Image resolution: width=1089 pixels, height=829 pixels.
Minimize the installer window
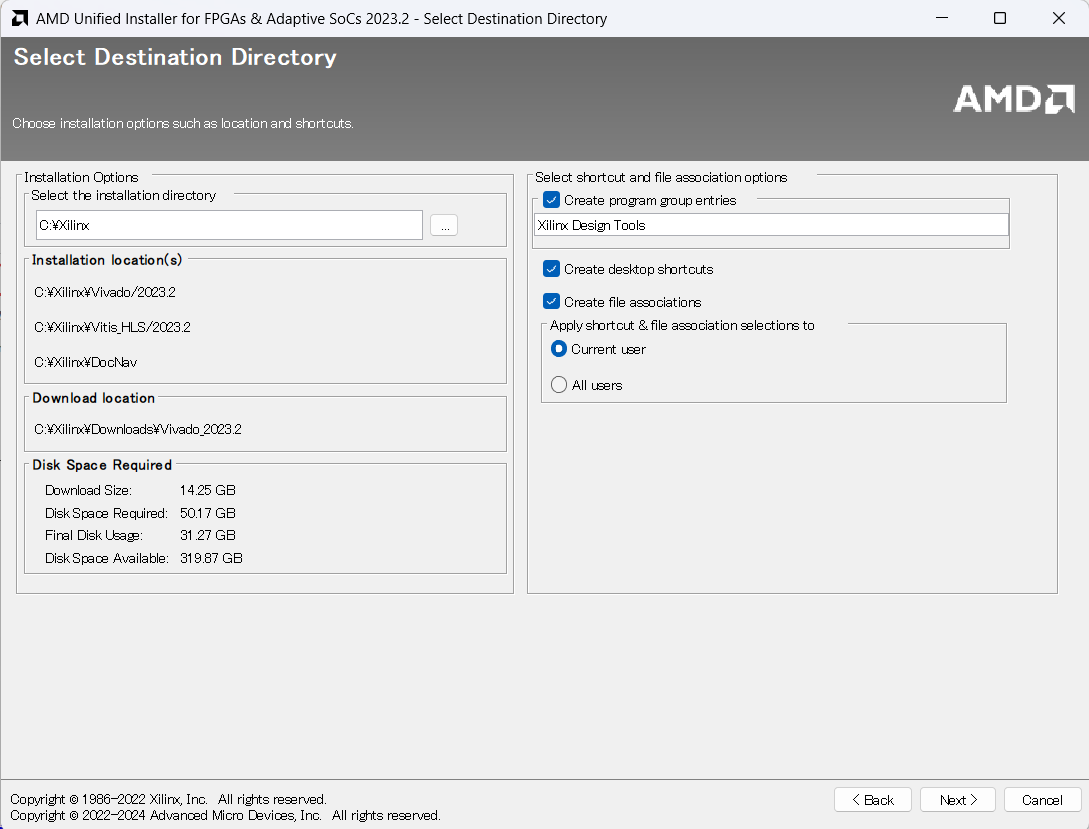click(942, 18)
